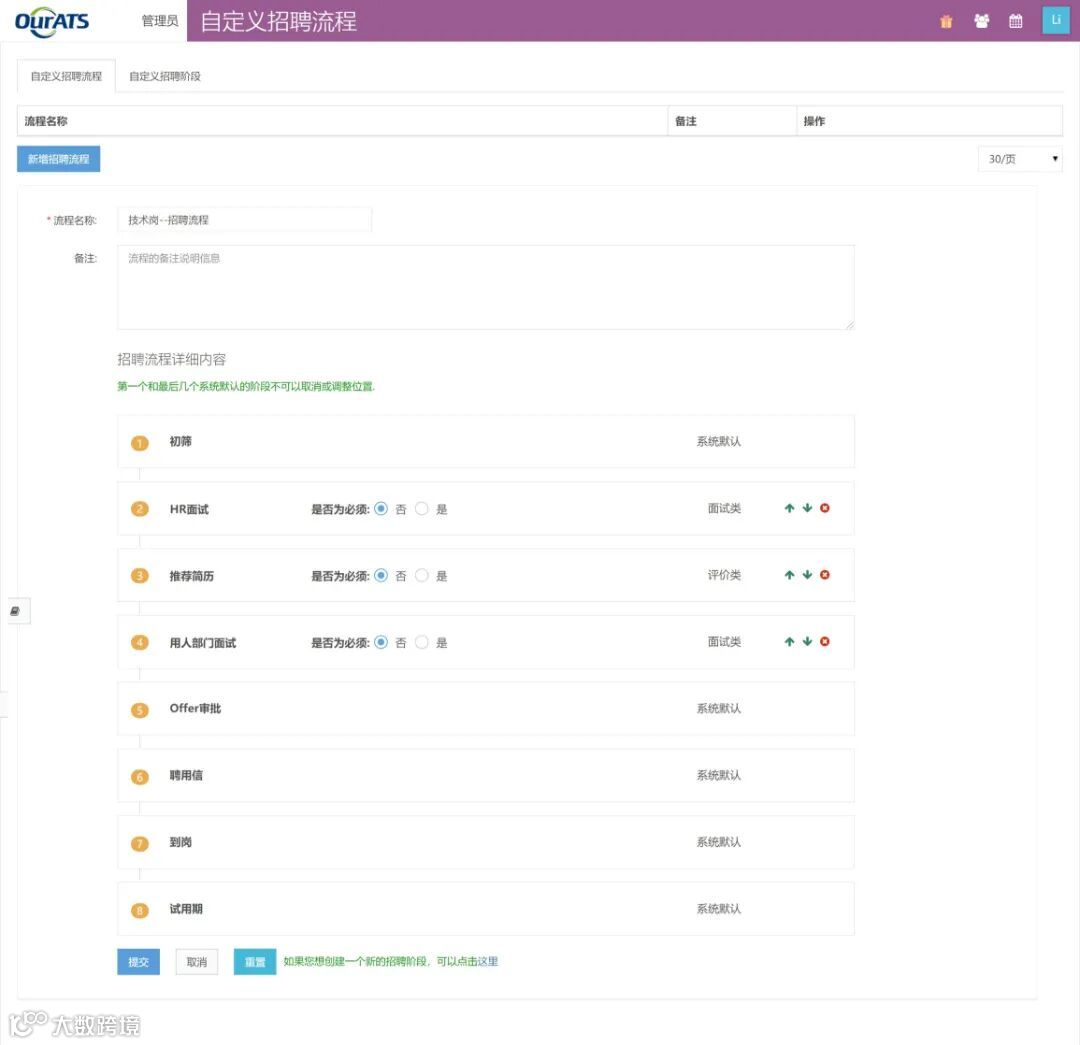Remove the 用人部门面试 stage
1080x1045 pixels.
(824, 642)
